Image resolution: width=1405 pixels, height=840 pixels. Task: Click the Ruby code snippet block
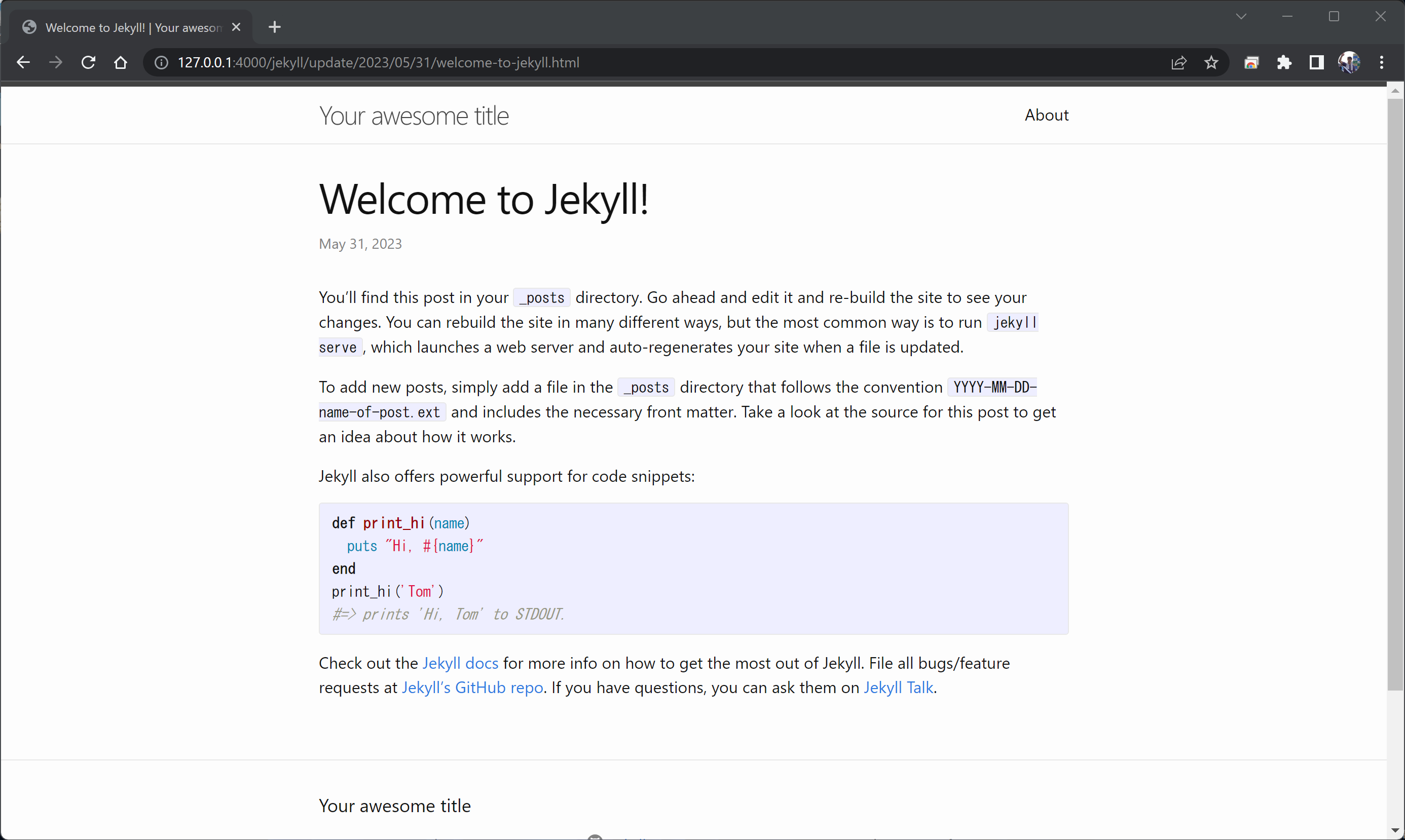pos(693,568)
